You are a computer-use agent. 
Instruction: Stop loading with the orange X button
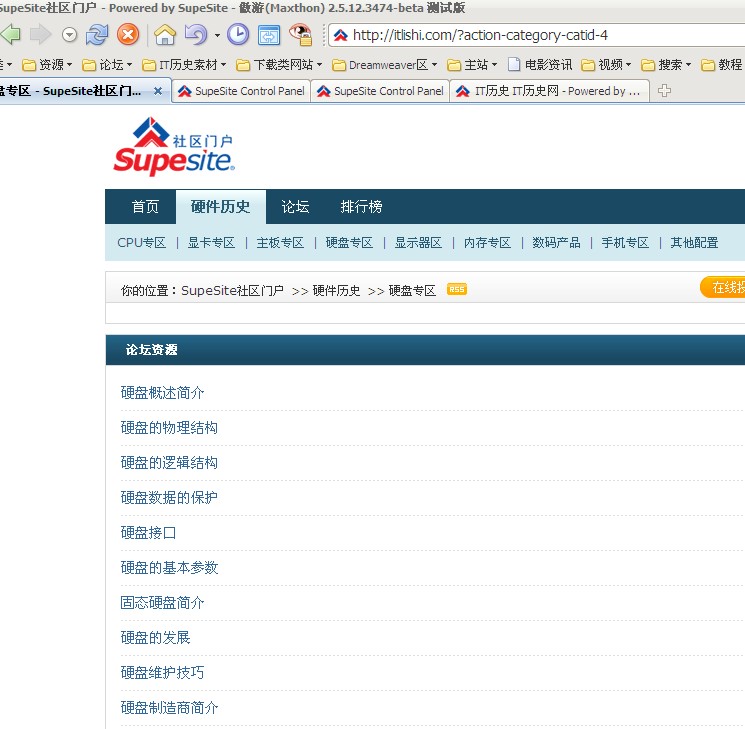coord(128,35)
